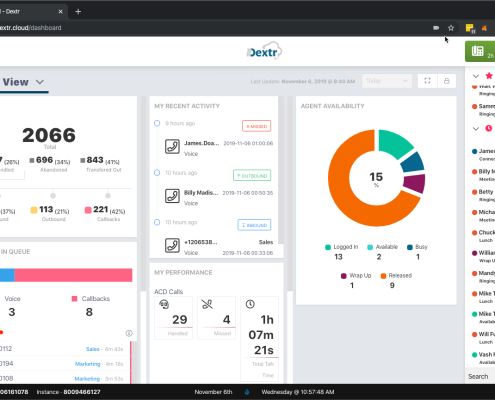Click the camera icon in the address bar
495x400 pixels.
click(x=436, y=28)
